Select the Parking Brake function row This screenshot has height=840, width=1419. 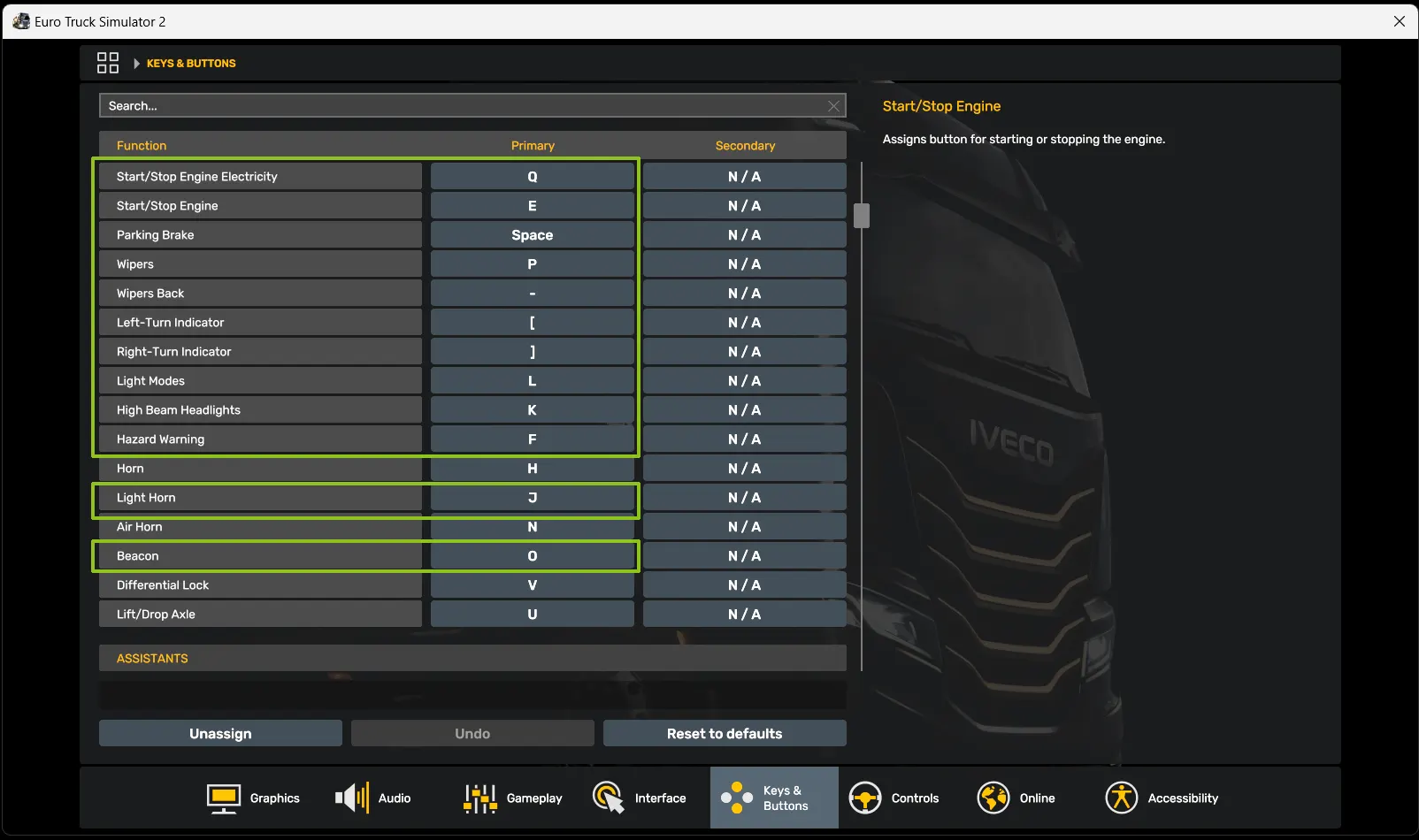point(260,235)
